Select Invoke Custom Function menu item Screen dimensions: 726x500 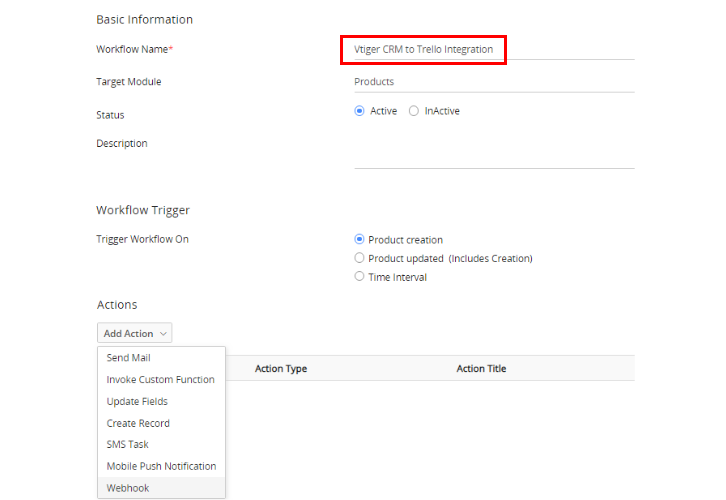(x=161, y=380)
